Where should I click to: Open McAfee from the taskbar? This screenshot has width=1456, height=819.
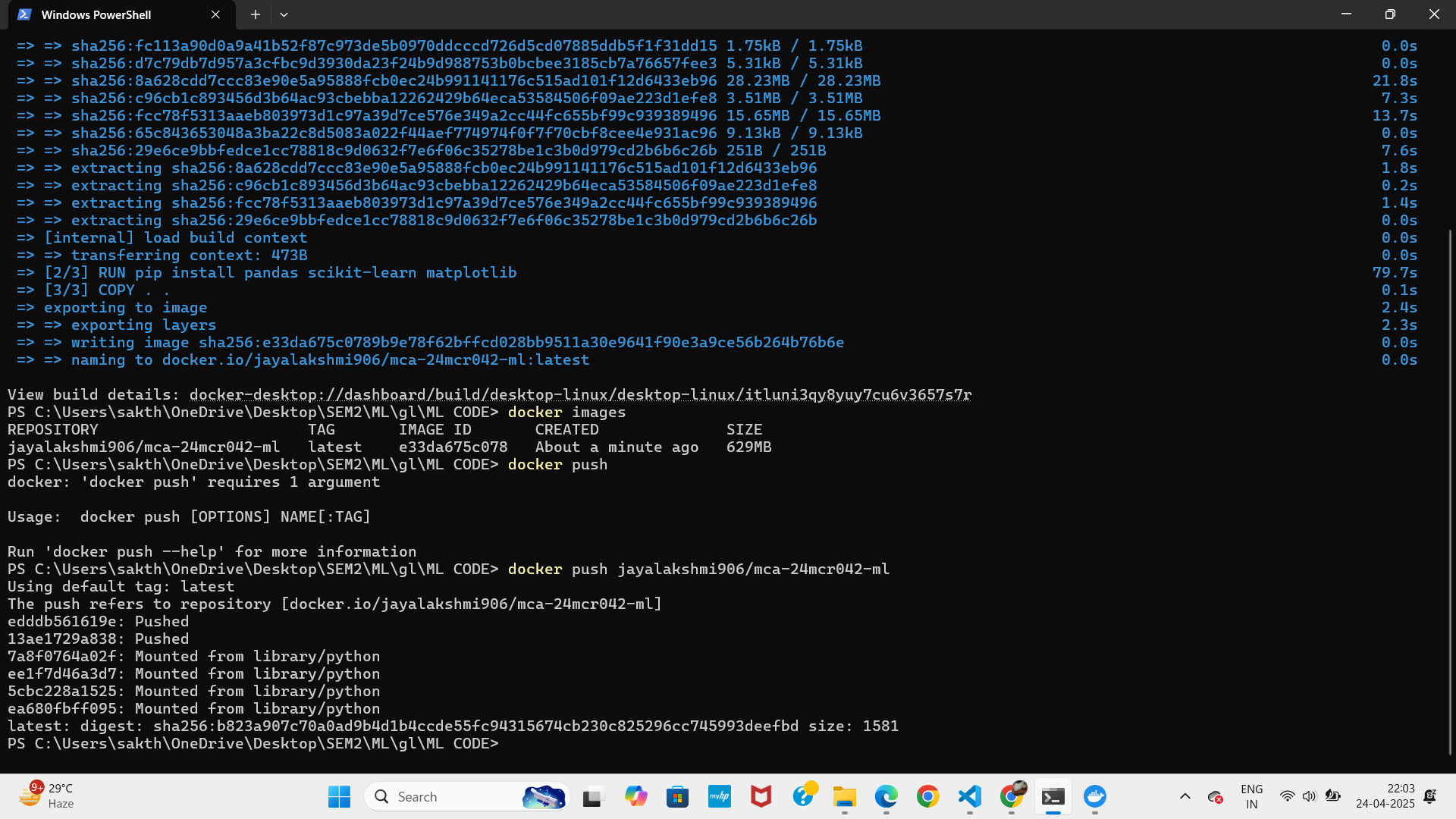click(761, 796)
